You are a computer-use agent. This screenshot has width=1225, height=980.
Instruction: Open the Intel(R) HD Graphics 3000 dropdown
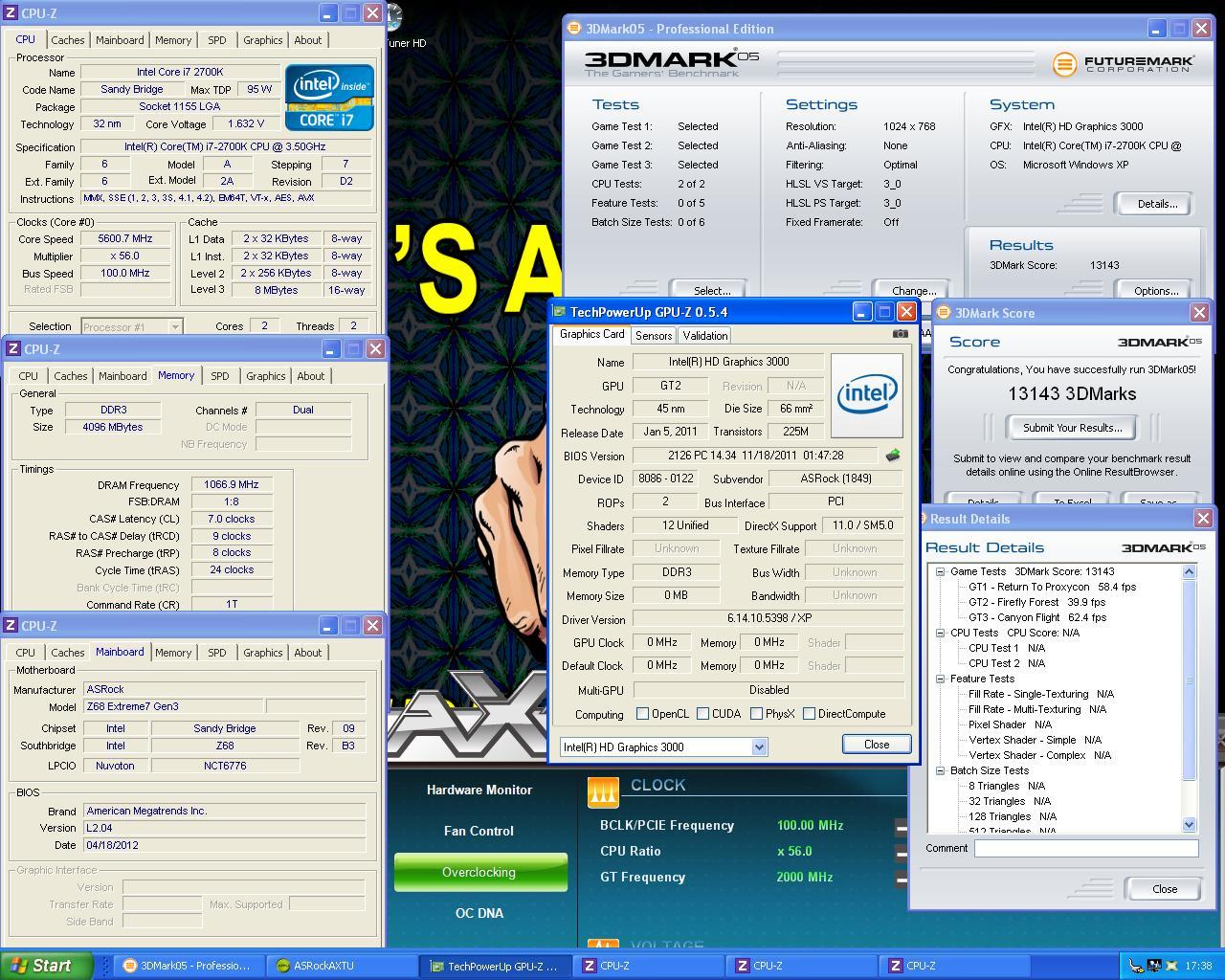tap(759, 747)
